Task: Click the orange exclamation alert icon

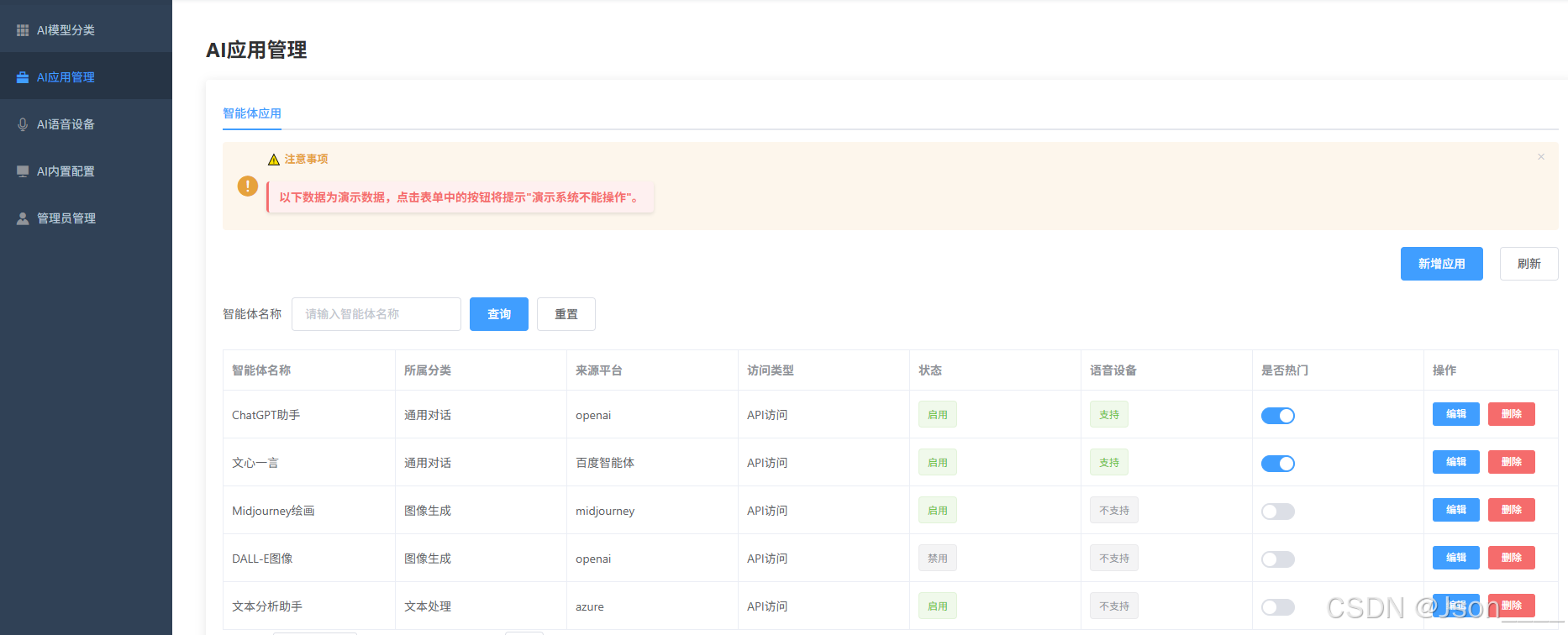Action: click(248, 186)
